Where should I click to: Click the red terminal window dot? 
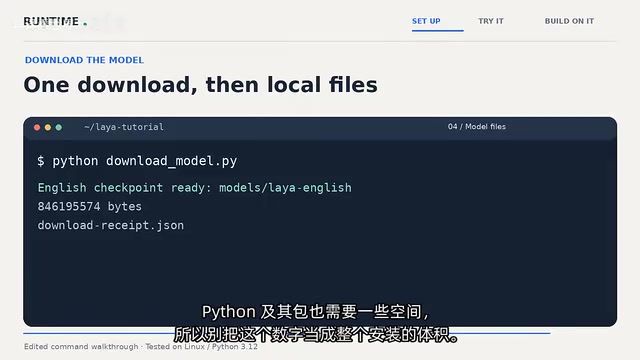[37, 127]
